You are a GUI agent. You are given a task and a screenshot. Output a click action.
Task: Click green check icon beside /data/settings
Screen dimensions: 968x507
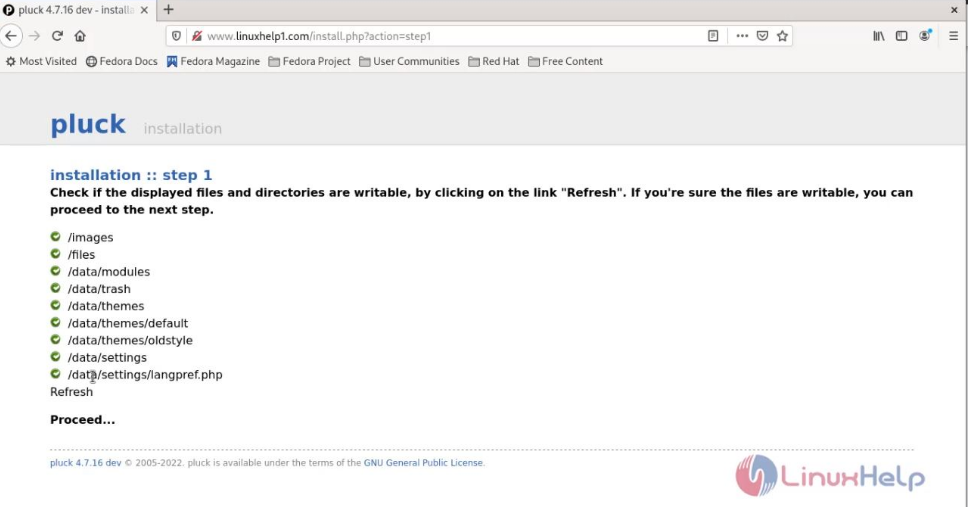pyautogui.click(x=56, y=357)
